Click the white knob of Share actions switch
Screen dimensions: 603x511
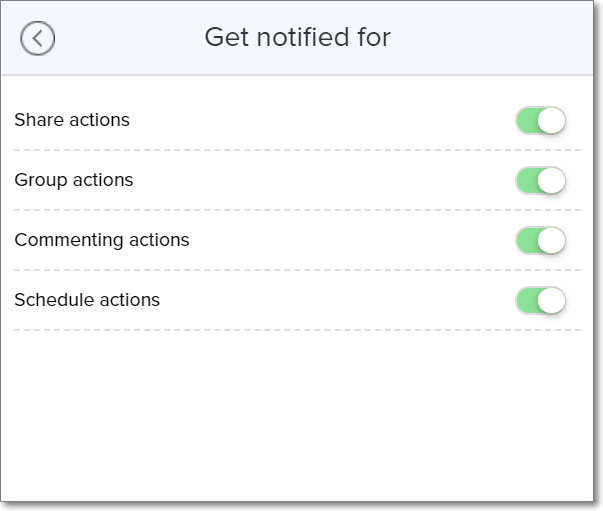click(552, 121)
